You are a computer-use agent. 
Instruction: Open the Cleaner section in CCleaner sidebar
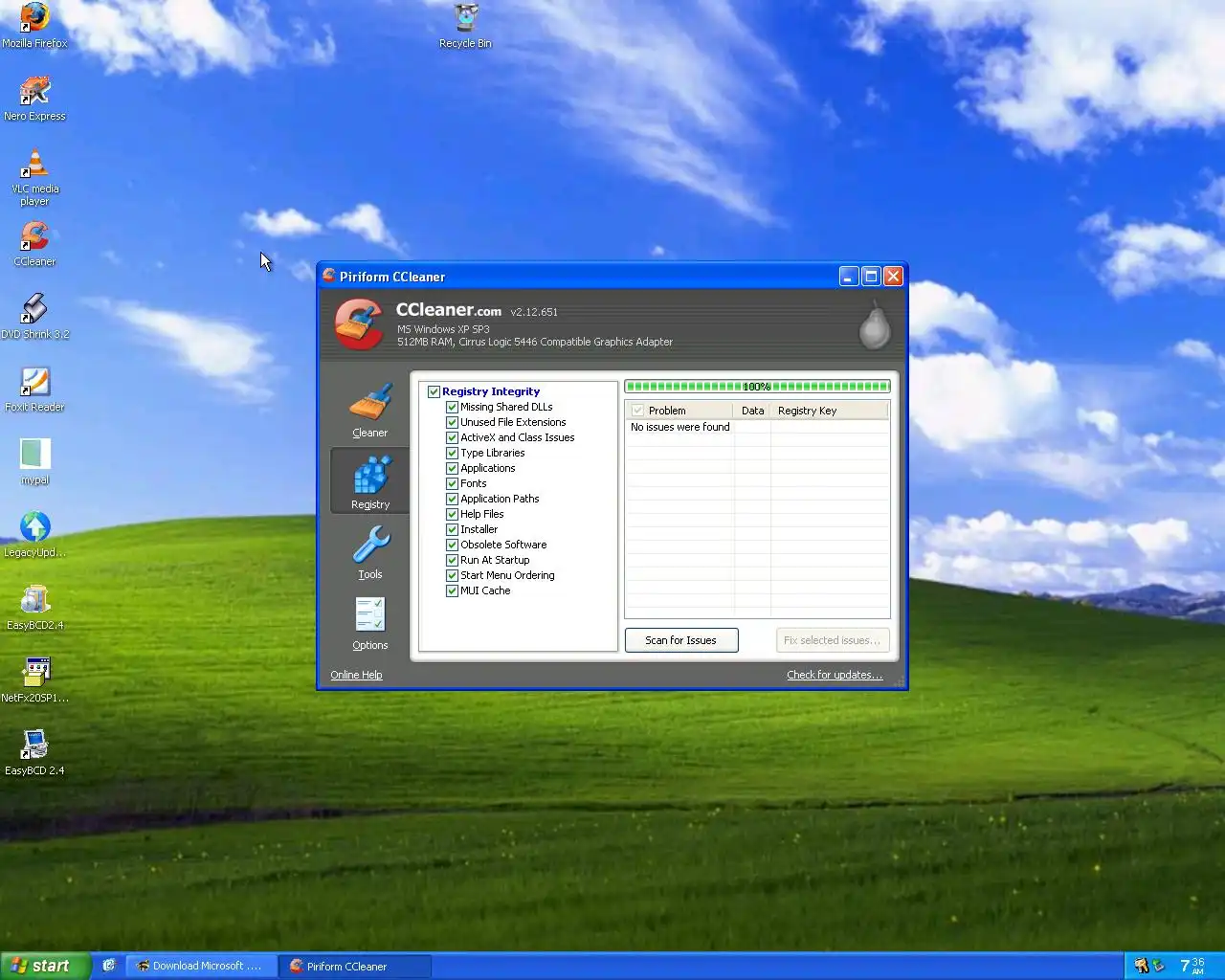tap(369, 411)
